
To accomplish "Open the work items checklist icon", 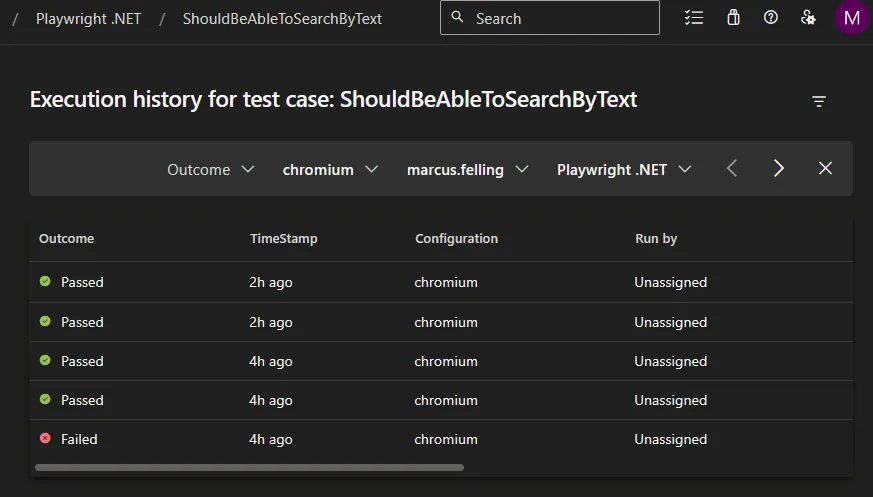I will coord(694,18).
